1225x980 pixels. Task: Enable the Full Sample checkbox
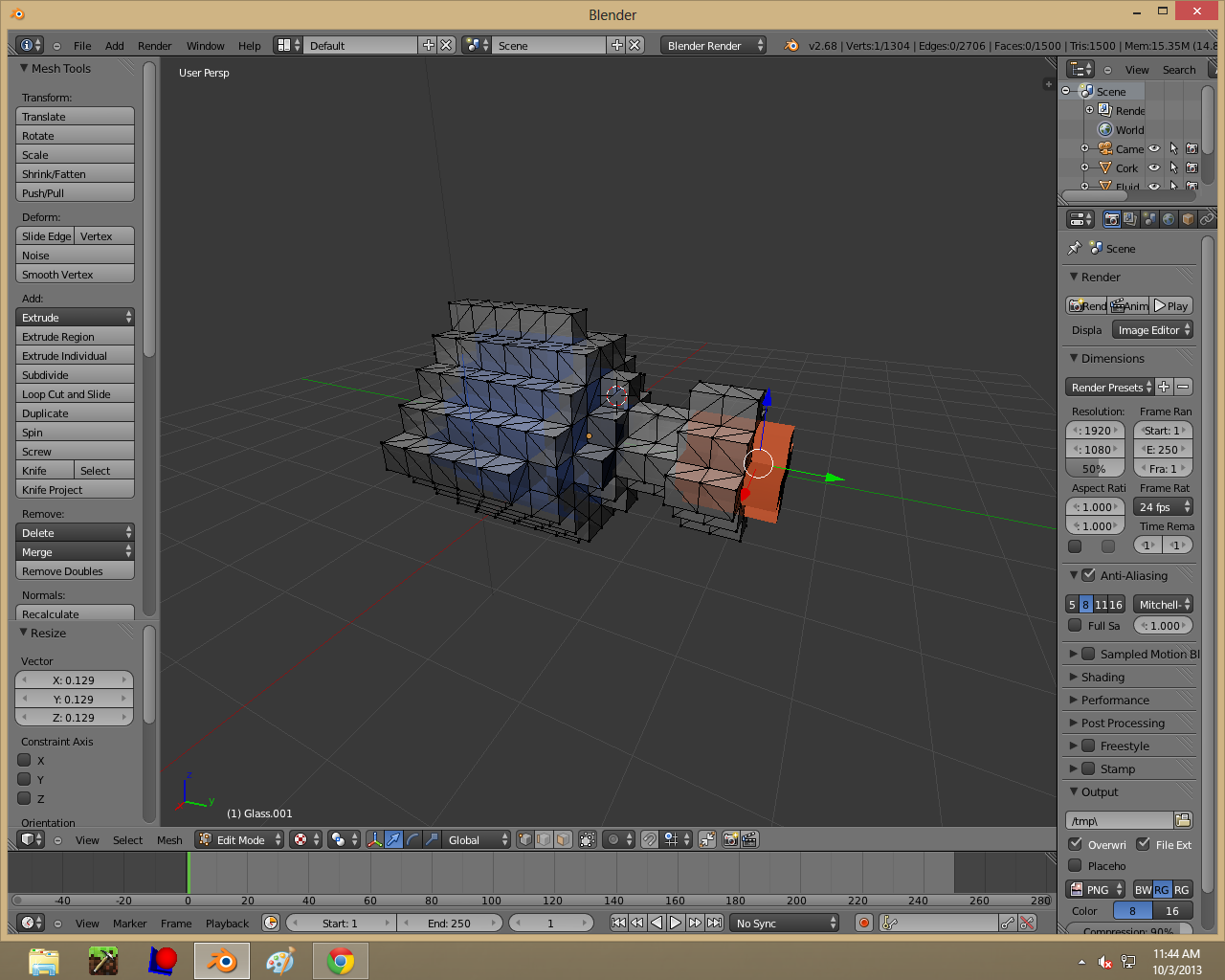point(1075,625)
